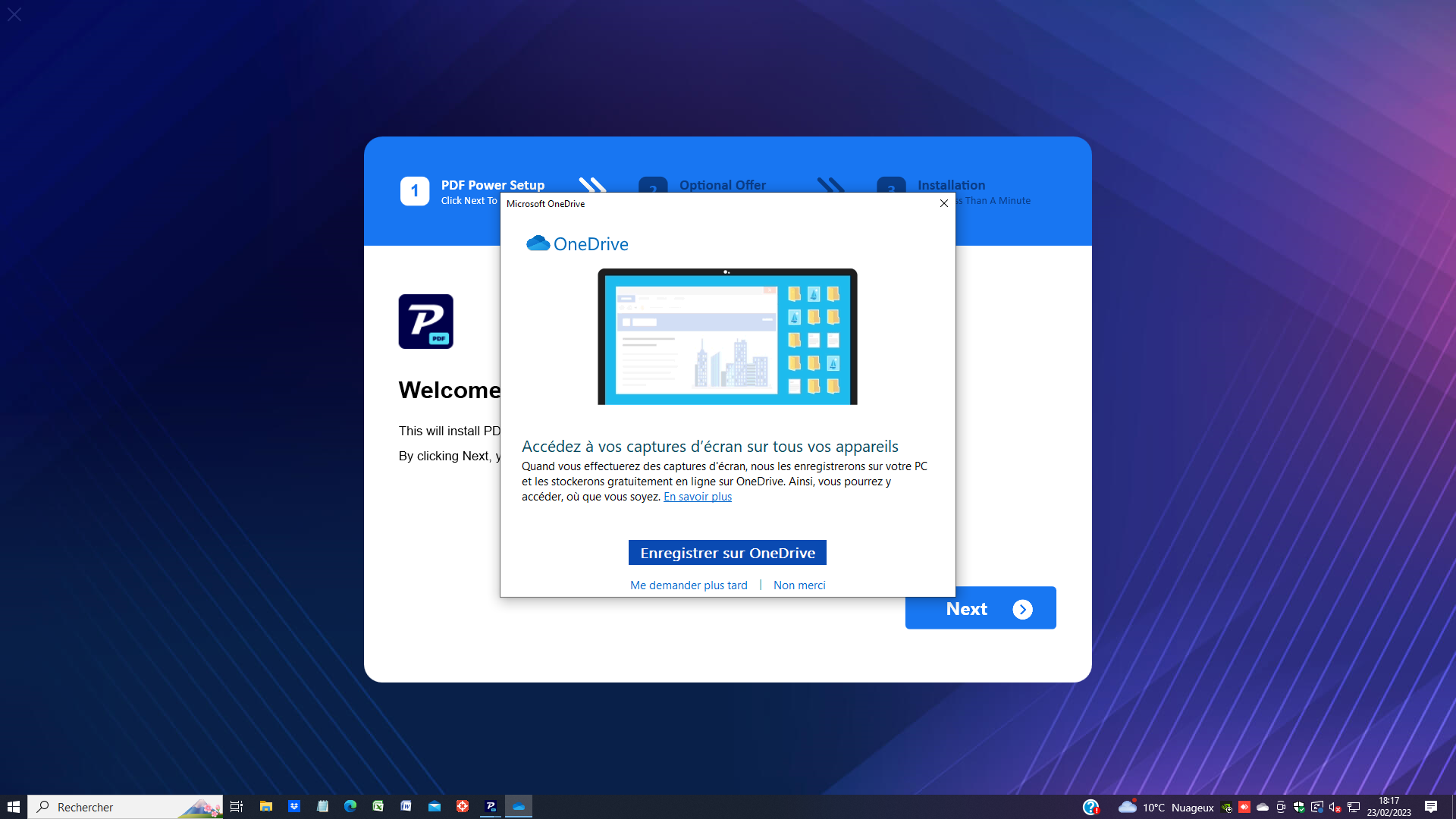Decline with the Non merci link
This screenshot has height=819, width=1456.
click(799, 585)
